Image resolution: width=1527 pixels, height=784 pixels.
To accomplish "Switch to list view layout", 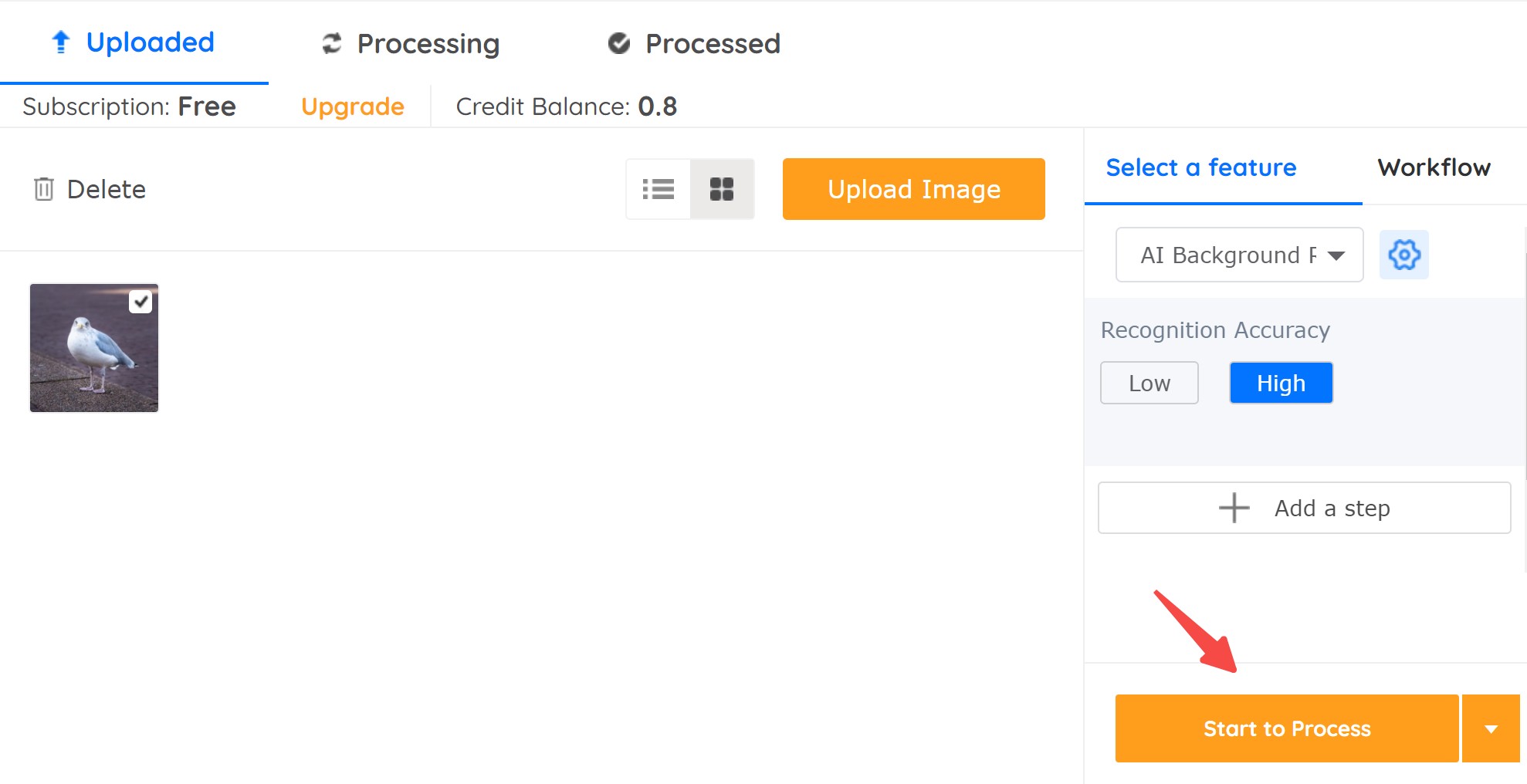I will point(659,189).
